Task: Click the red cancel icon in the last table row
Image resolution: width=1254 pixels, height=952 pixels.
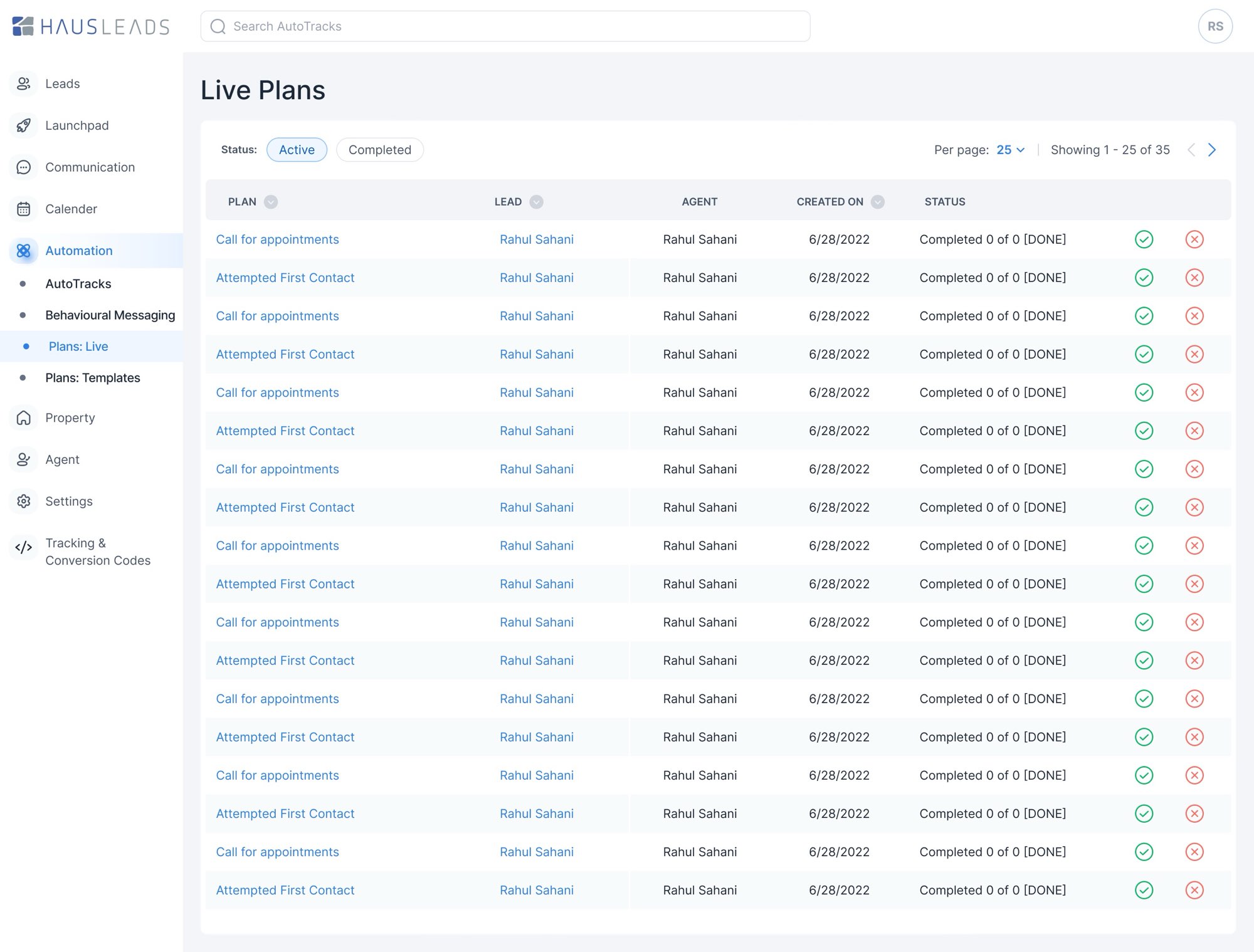Action: pyautogui.click(x=1194, y=890)
